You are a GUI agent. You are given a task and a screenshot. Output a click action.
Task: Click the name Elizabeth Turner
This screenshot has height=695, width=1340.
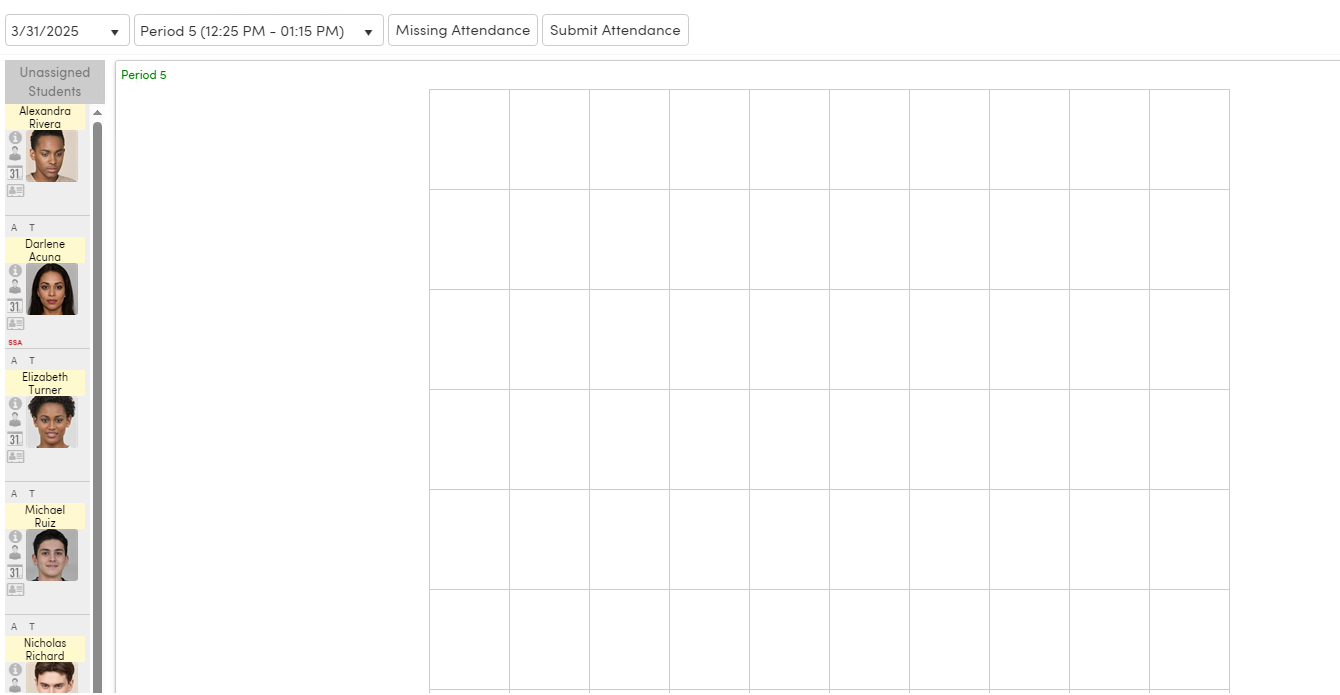pyautogui.click(x=45, y=383)
